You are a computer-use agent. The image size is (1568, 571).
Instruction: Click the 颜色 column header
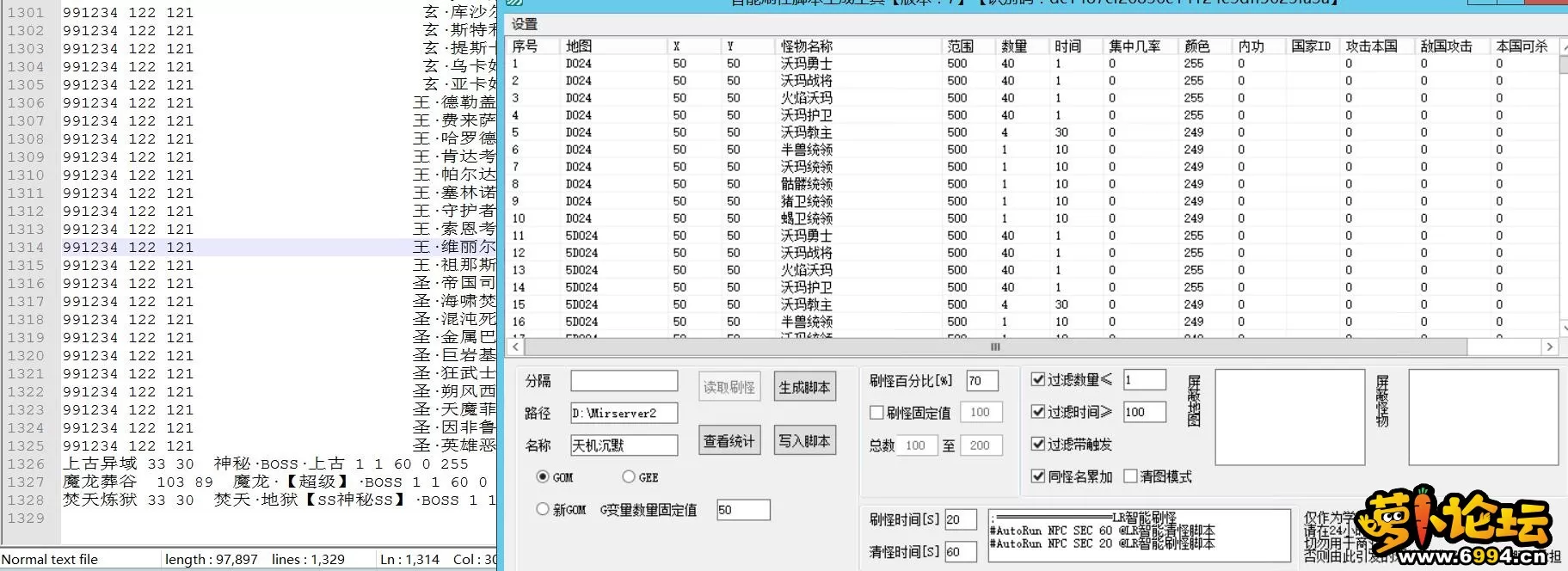click(1205, 46)
